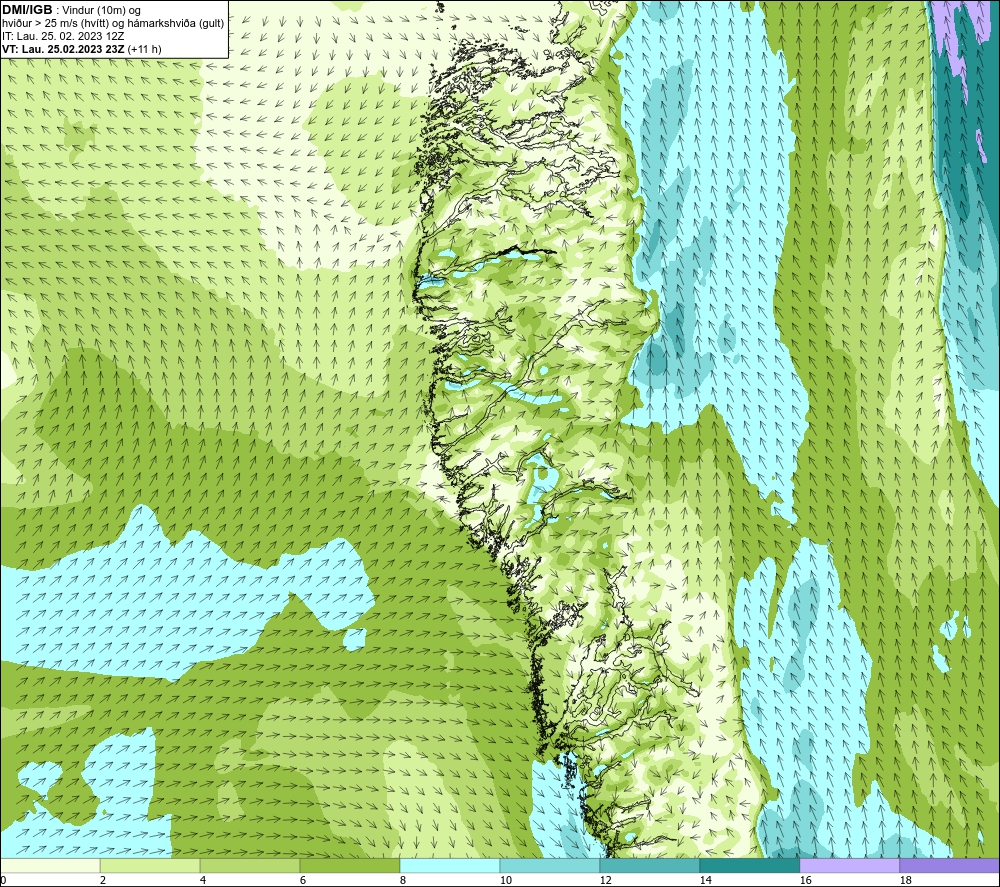Screen dimensions: 1000x887
Task: Click the 16–18 m/s lavender swatch
Action: 849,865
